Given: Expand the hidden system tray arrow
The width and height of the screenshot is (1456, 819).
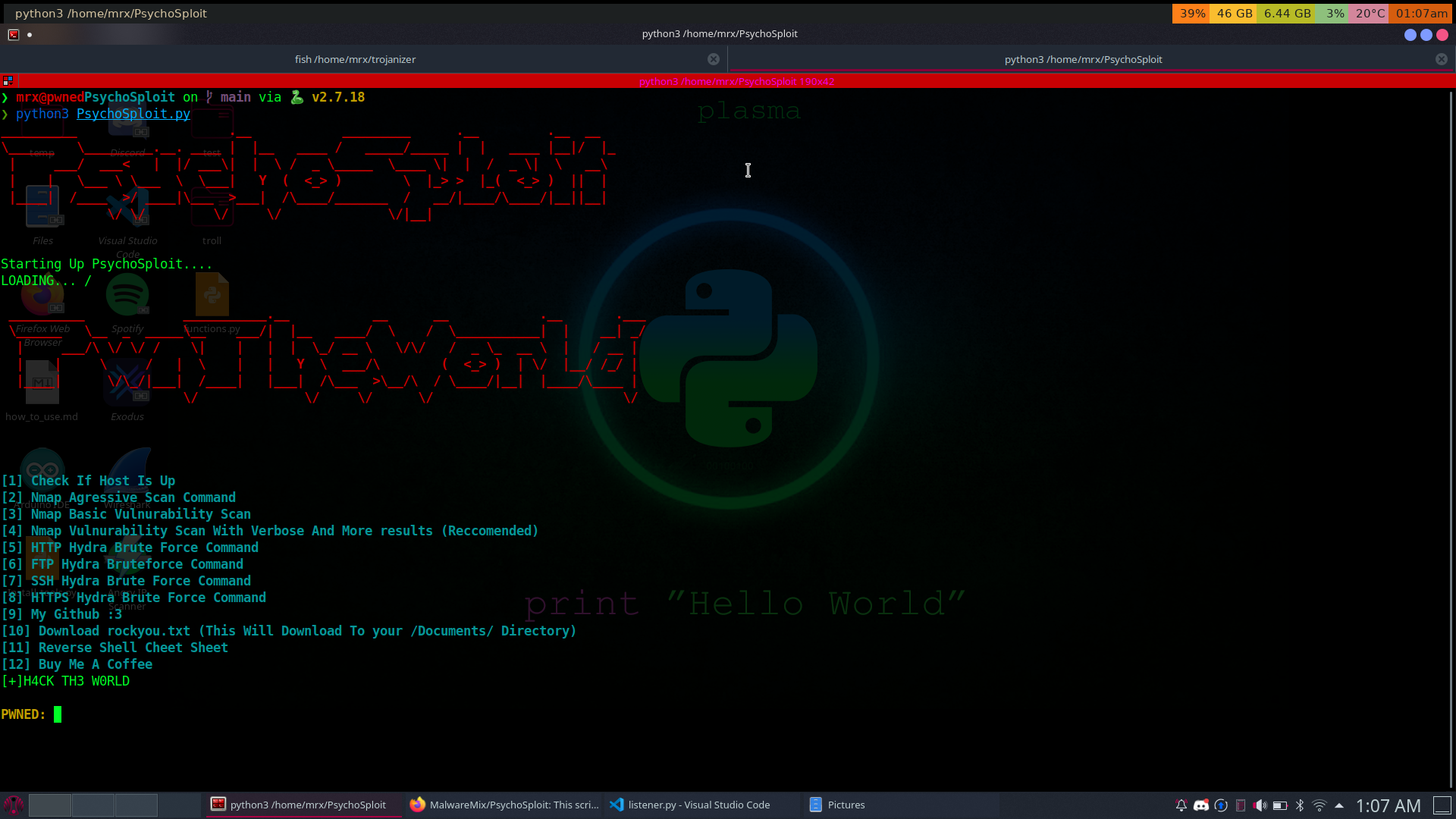Looking at the screenshot, I should click(1339, 805).
